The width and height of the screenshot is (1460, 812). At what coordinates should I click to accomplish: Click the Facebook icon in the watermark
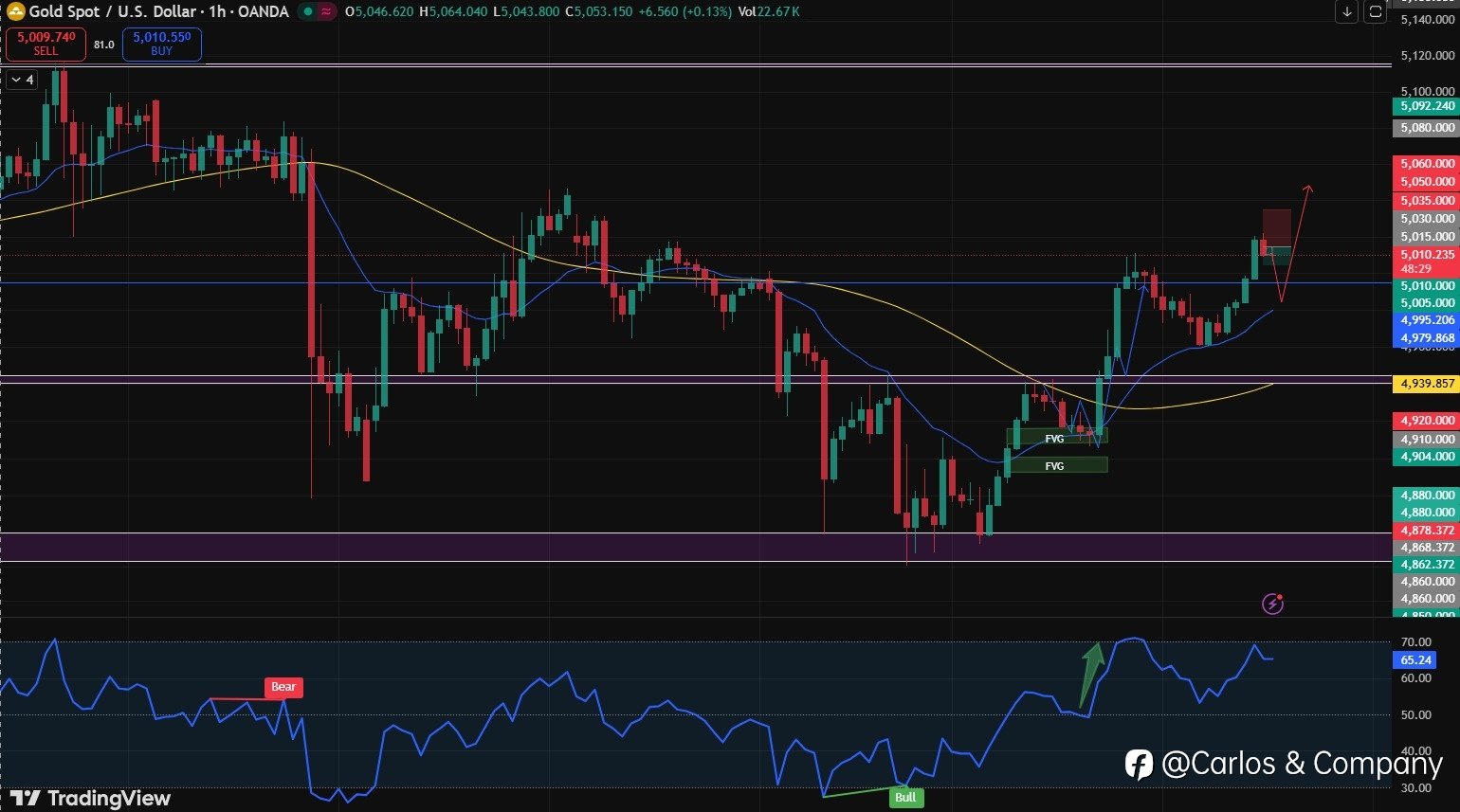[x=1139, y=764]
